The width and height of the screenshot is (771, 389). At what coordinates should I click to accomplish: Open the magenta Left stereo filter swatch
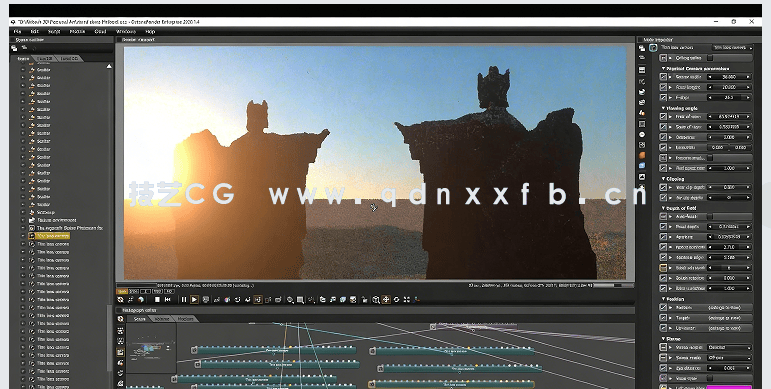point(730,388)
